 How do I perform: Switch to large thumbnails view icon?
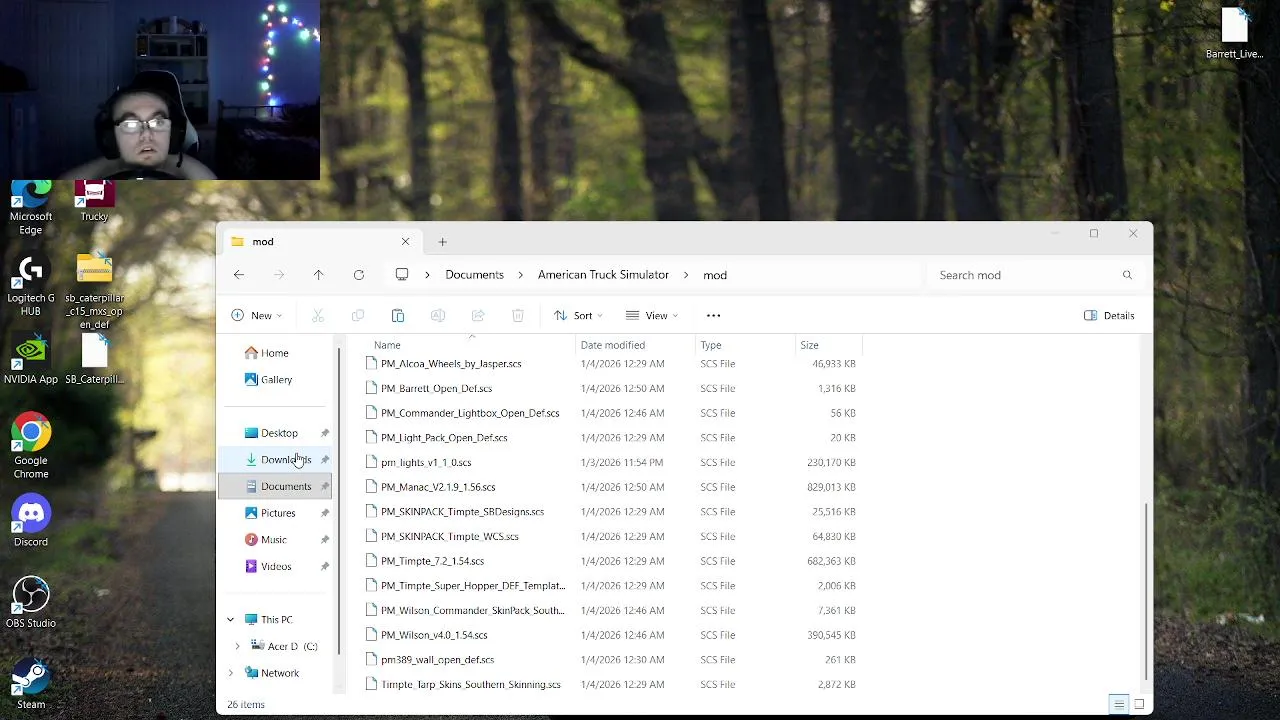[1139, 705]
